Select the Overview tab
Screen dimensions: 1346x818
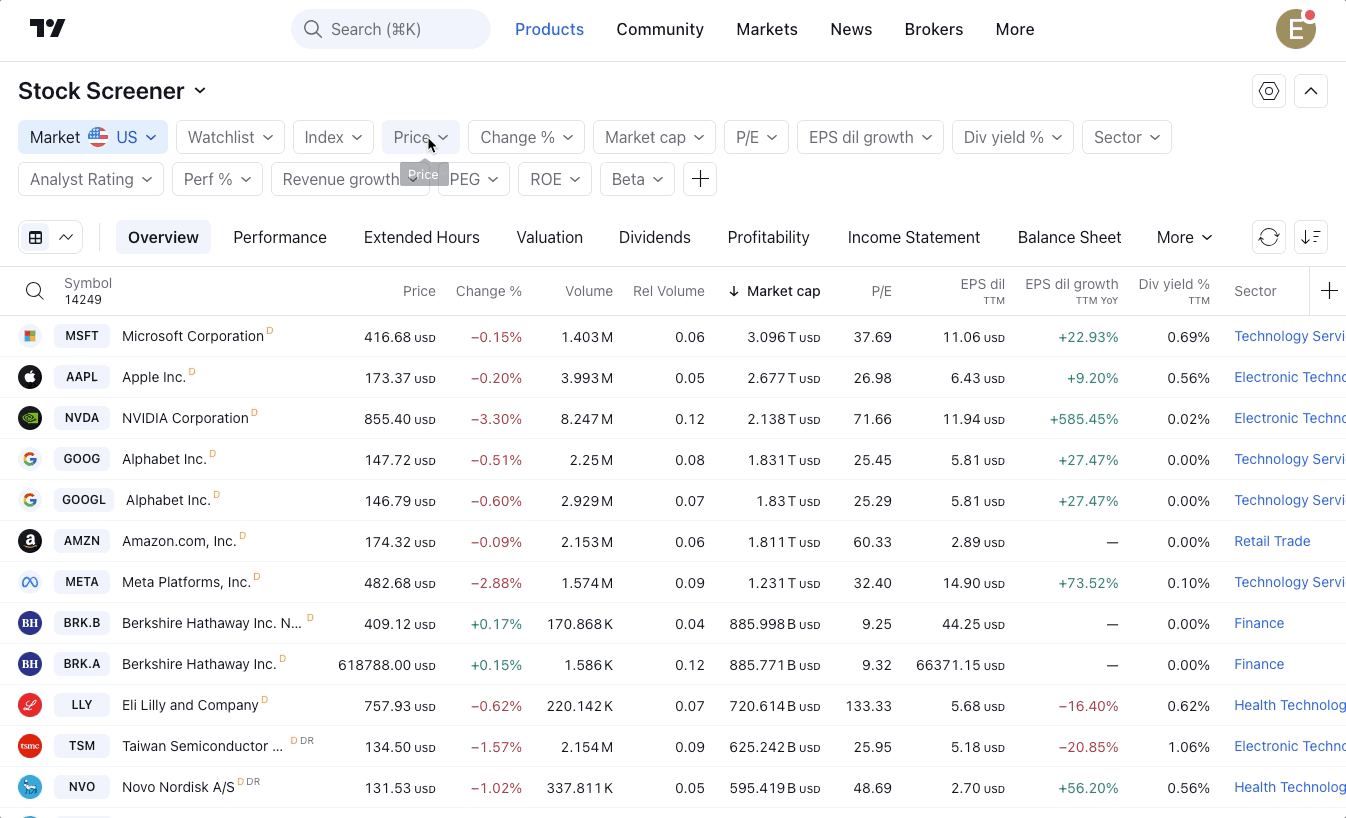tap(163, 237)
